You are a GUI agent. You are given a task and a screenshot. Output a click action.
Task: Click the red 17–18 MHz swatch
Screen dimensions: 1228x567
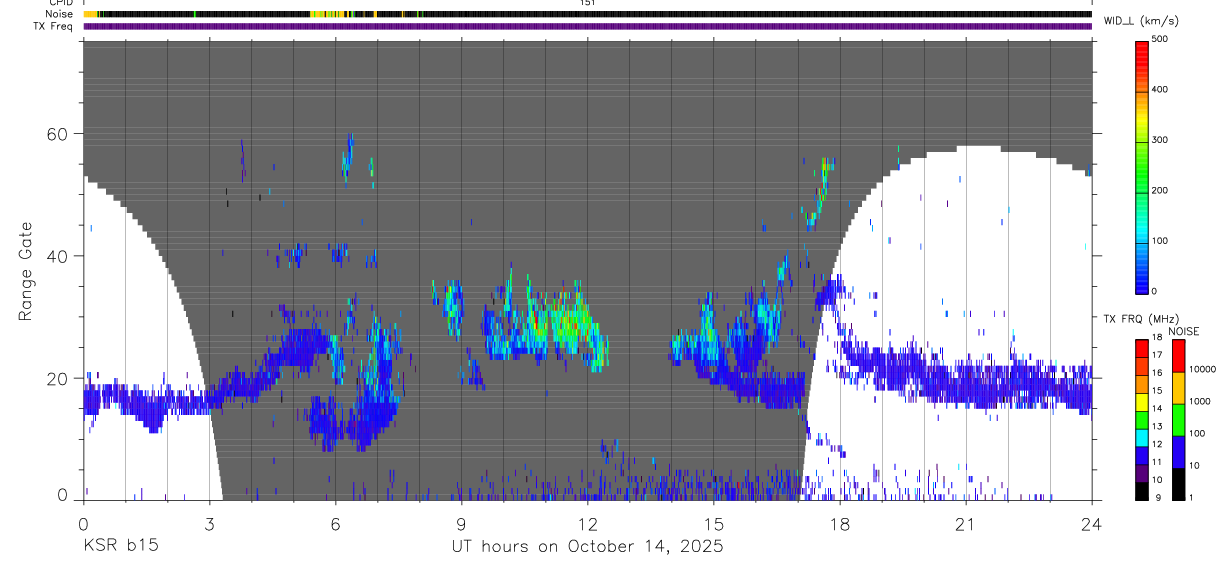[x=1141, y=348]
